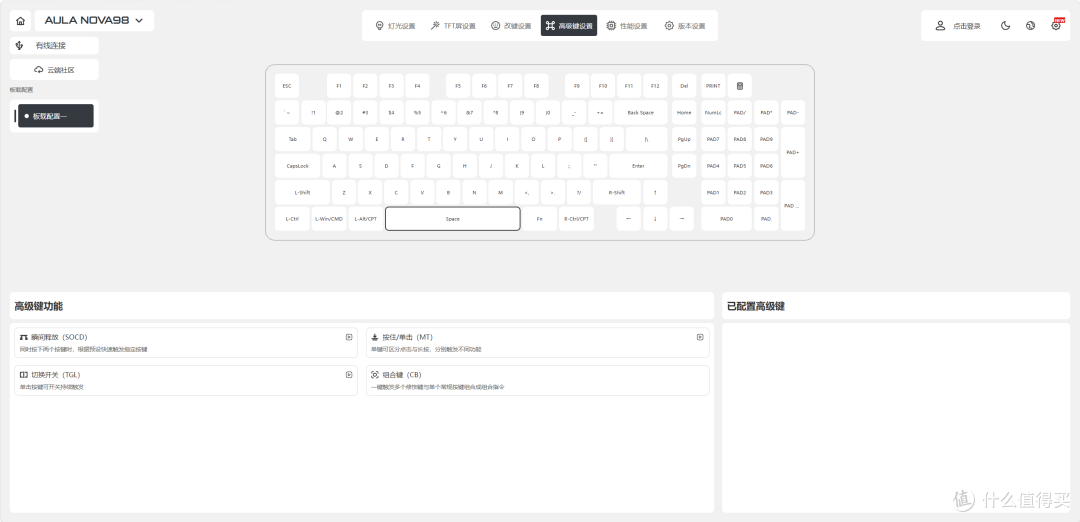This screenshot has width=1080, height=522.
Task: Select the Back Space key
Action: (x=641, y=112)
